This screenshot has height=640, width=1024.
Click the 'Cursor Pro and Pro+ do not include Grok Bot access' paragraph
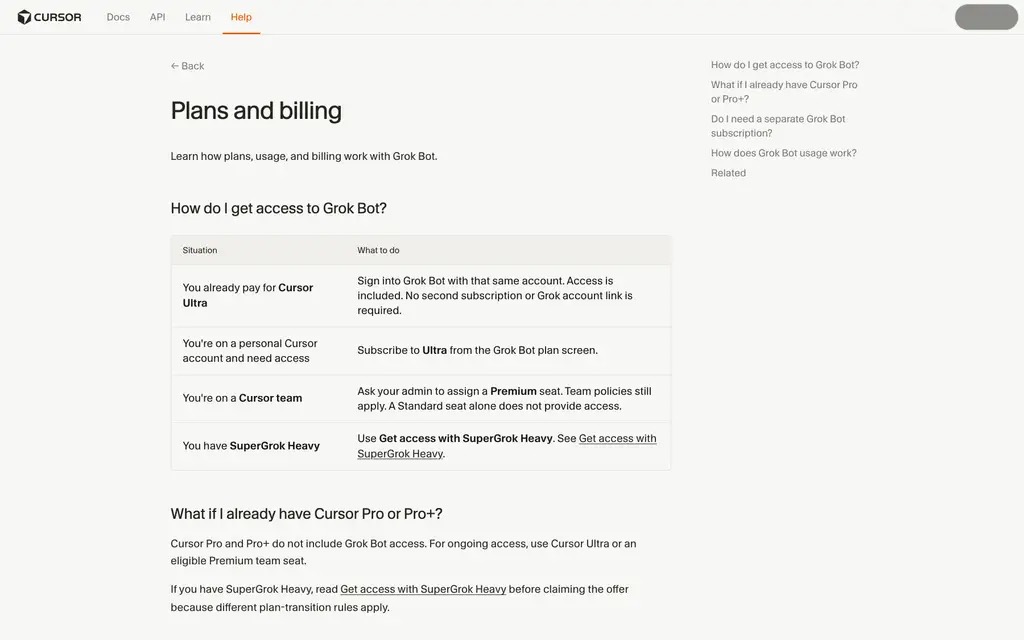[x=404, y=552]
